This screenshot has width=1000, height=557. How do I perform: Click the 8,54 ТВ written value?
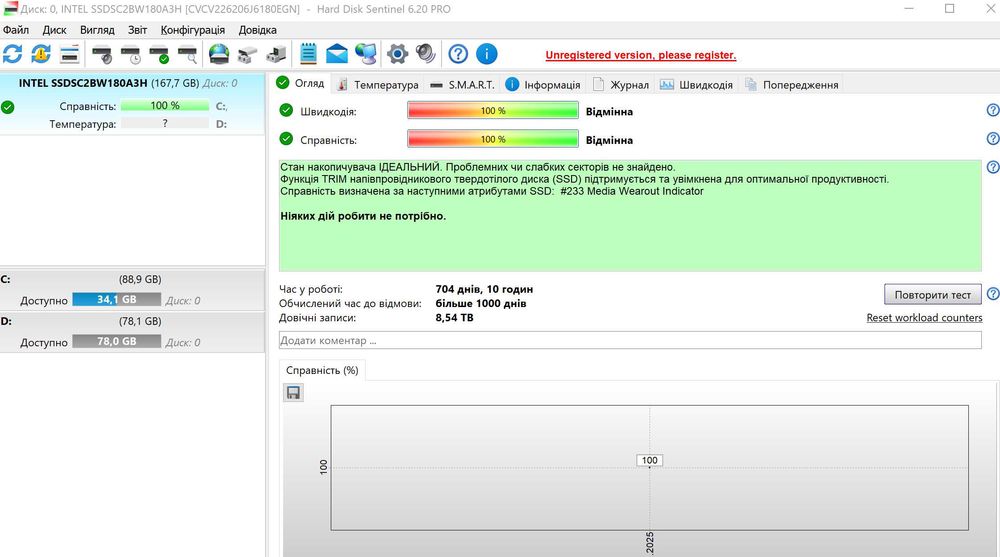coord(454,318)
